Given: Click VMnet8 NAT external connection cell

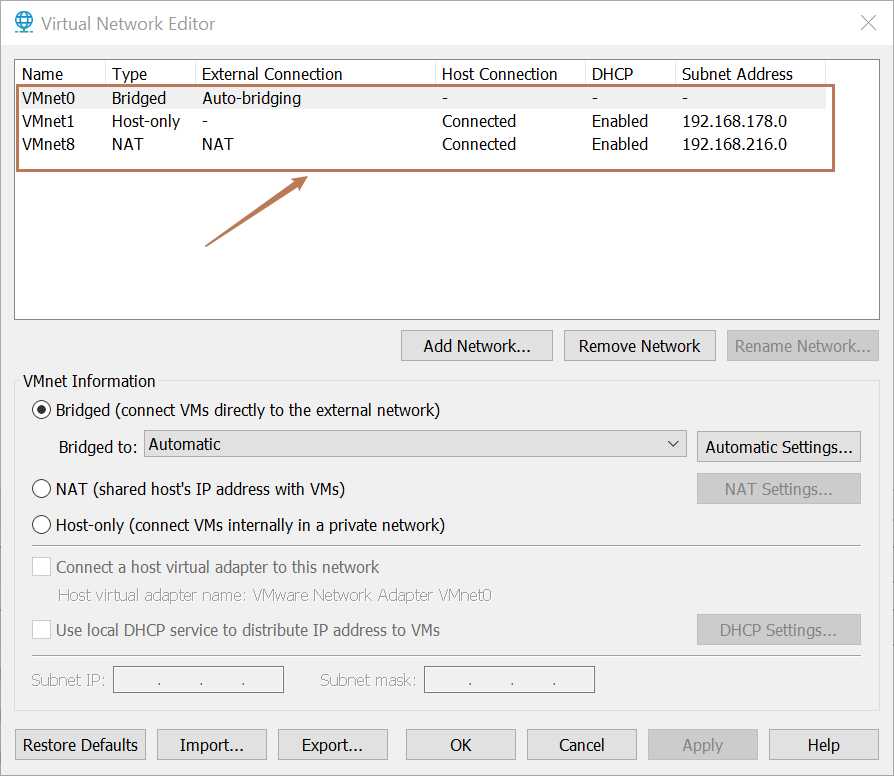Looking at the screenshot, I should tap(217, 144).
